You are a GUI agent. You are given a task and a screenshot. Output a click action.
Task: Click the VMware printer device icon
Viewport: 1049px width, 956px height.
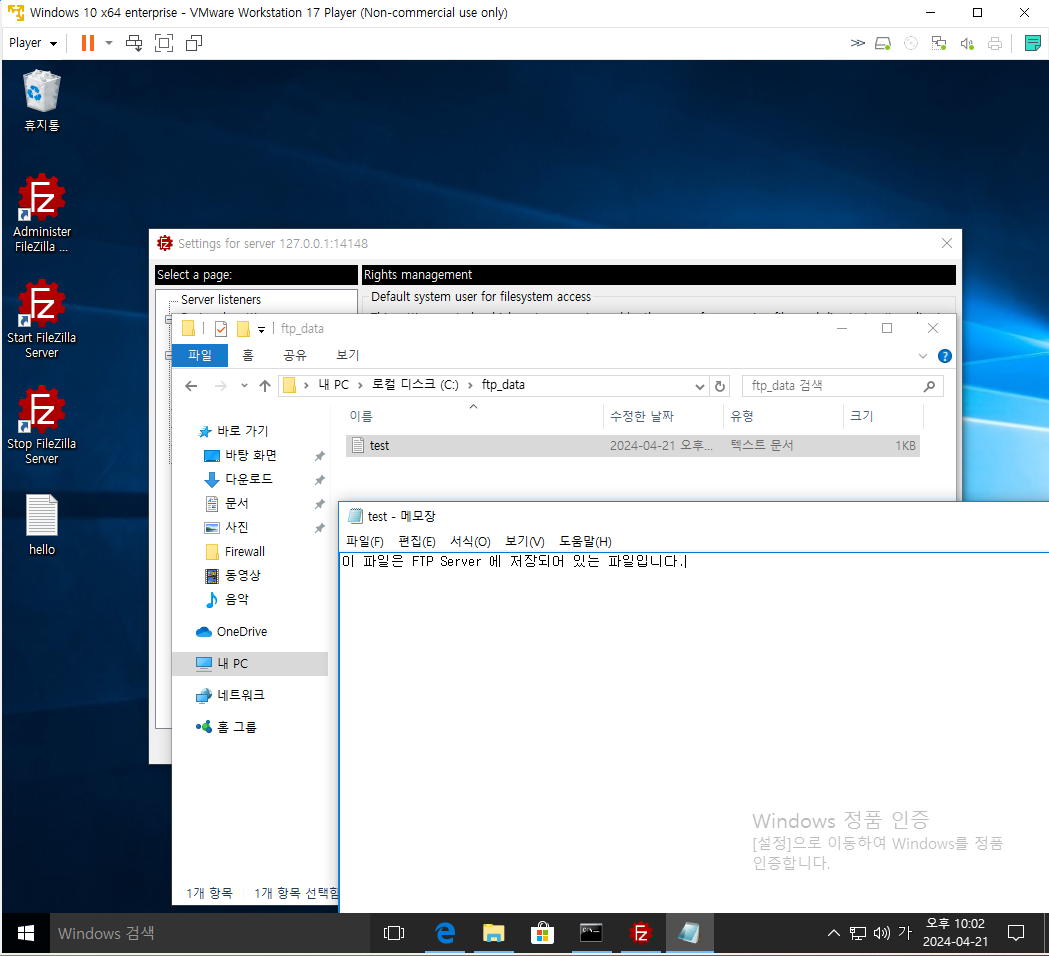click(995, 43)
